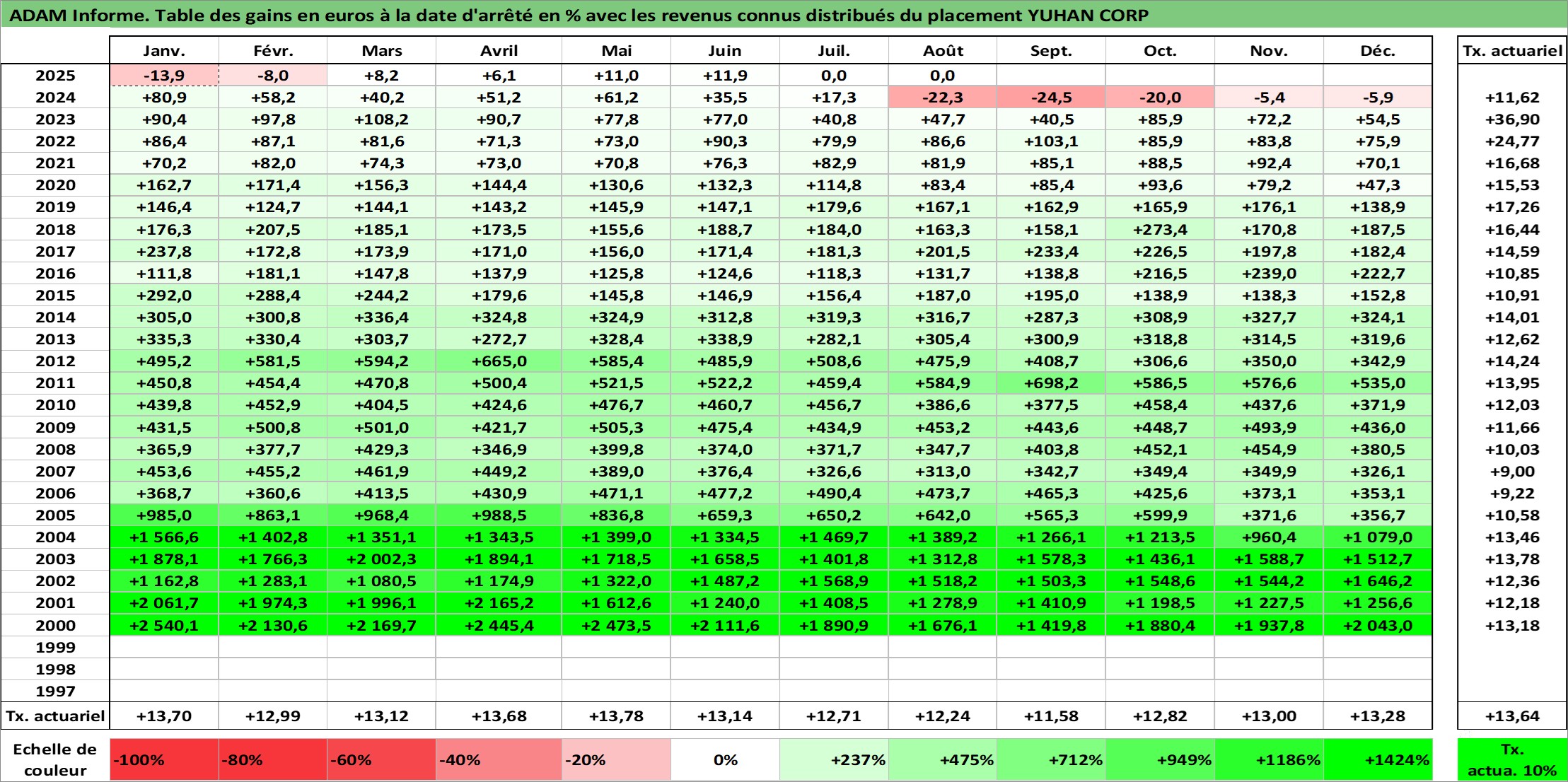Select the +712% green swatch

tap(1051, 760)
